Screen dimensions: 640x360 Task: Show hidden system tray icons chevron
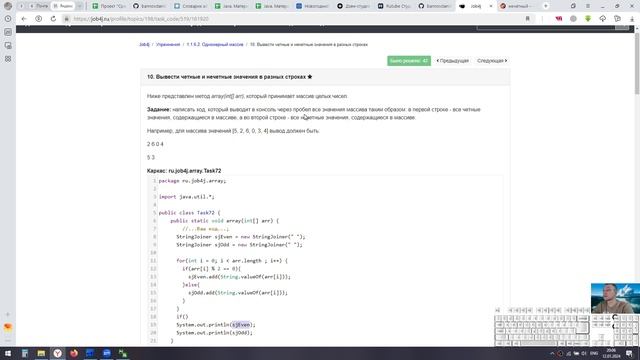click(x=552, y=353)
